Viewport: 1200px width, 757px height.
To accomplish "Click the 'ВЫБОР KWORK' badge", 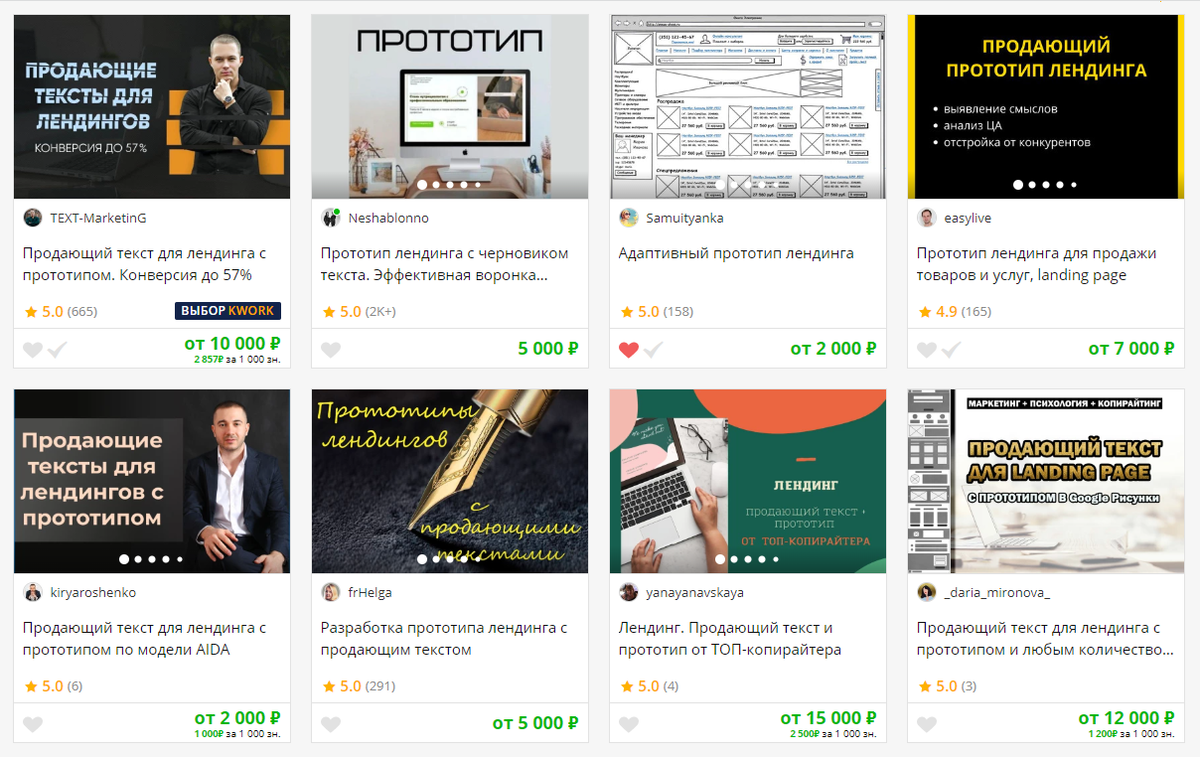I will (x=228, y=311).
